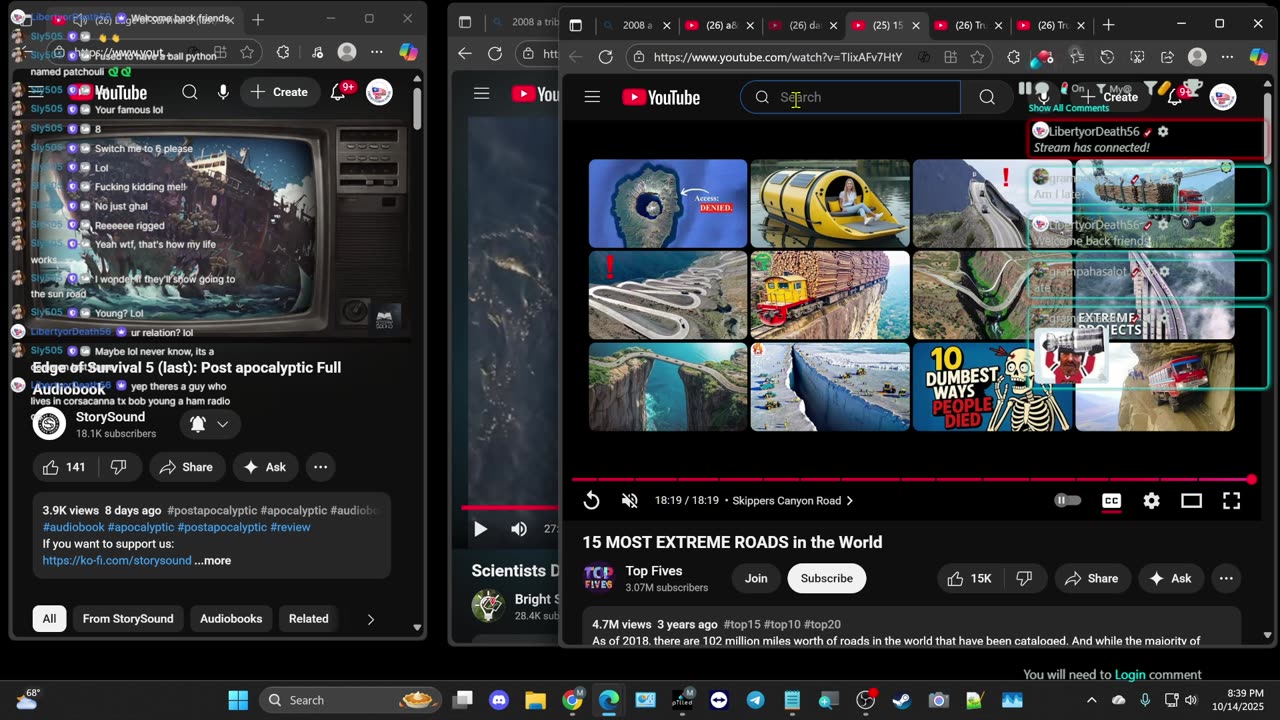Expand the StorySound description with '...more'
1280x720 pixels.
coord(213,561)
